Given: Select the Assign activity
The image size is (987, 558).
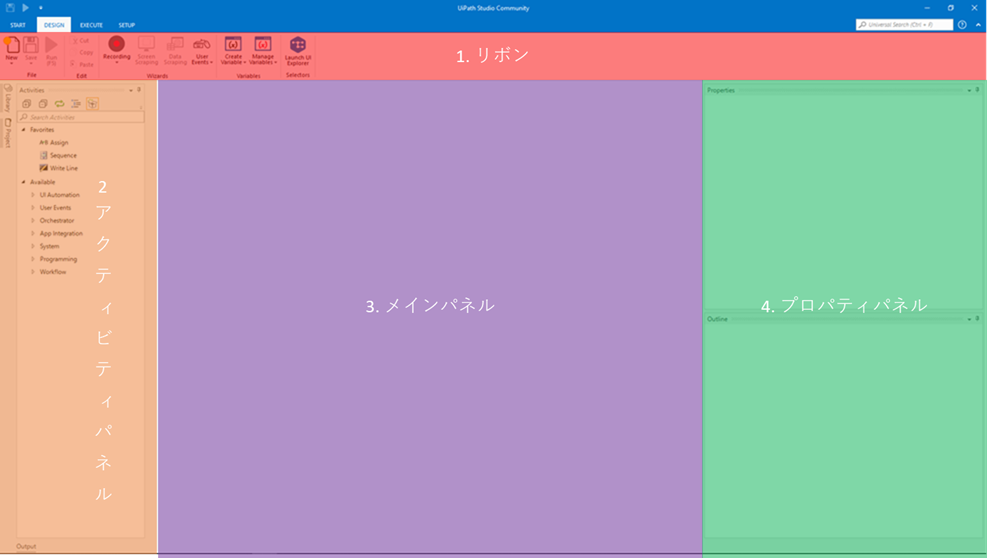Looking at the screenshot, I should 54,142.
